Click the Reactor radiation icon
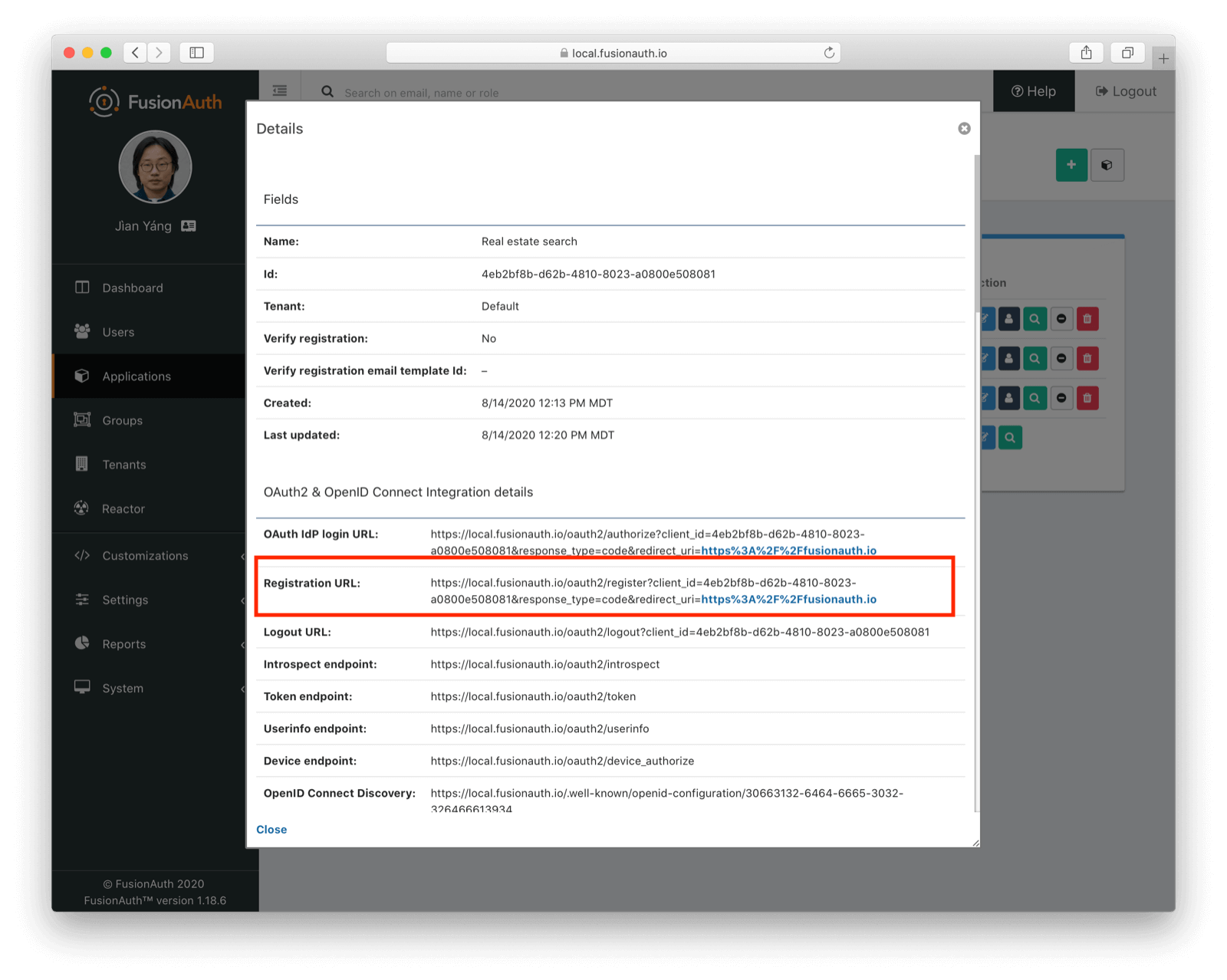The width and height of the screenshot is (1227, 980). (x=82, y=508)
